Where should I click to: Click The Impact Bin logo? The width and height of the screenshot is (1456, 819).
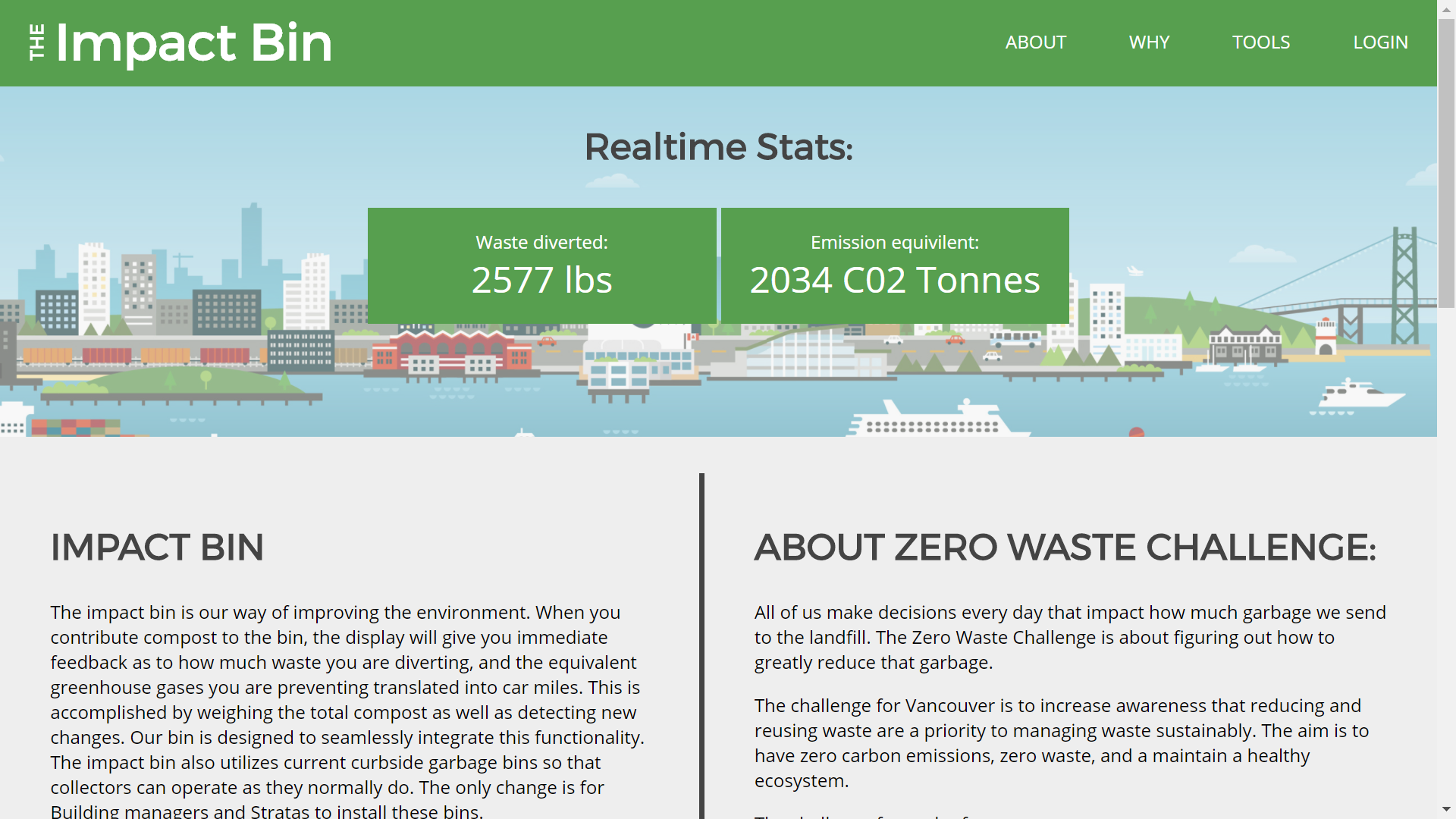point(180,42)
